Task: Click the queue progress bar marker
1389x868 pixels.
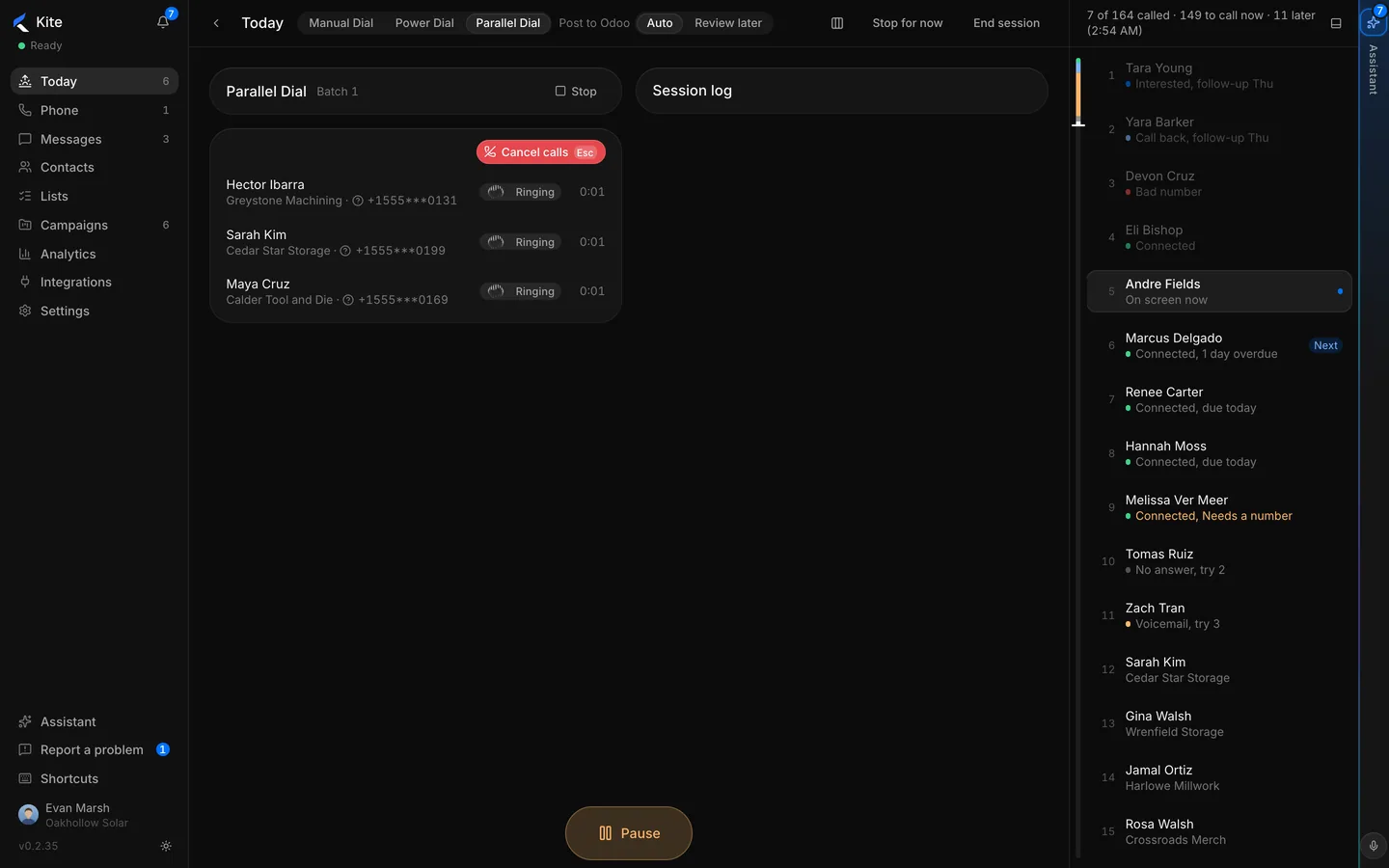Action: pyautogui.click(x=1078, y=123)
